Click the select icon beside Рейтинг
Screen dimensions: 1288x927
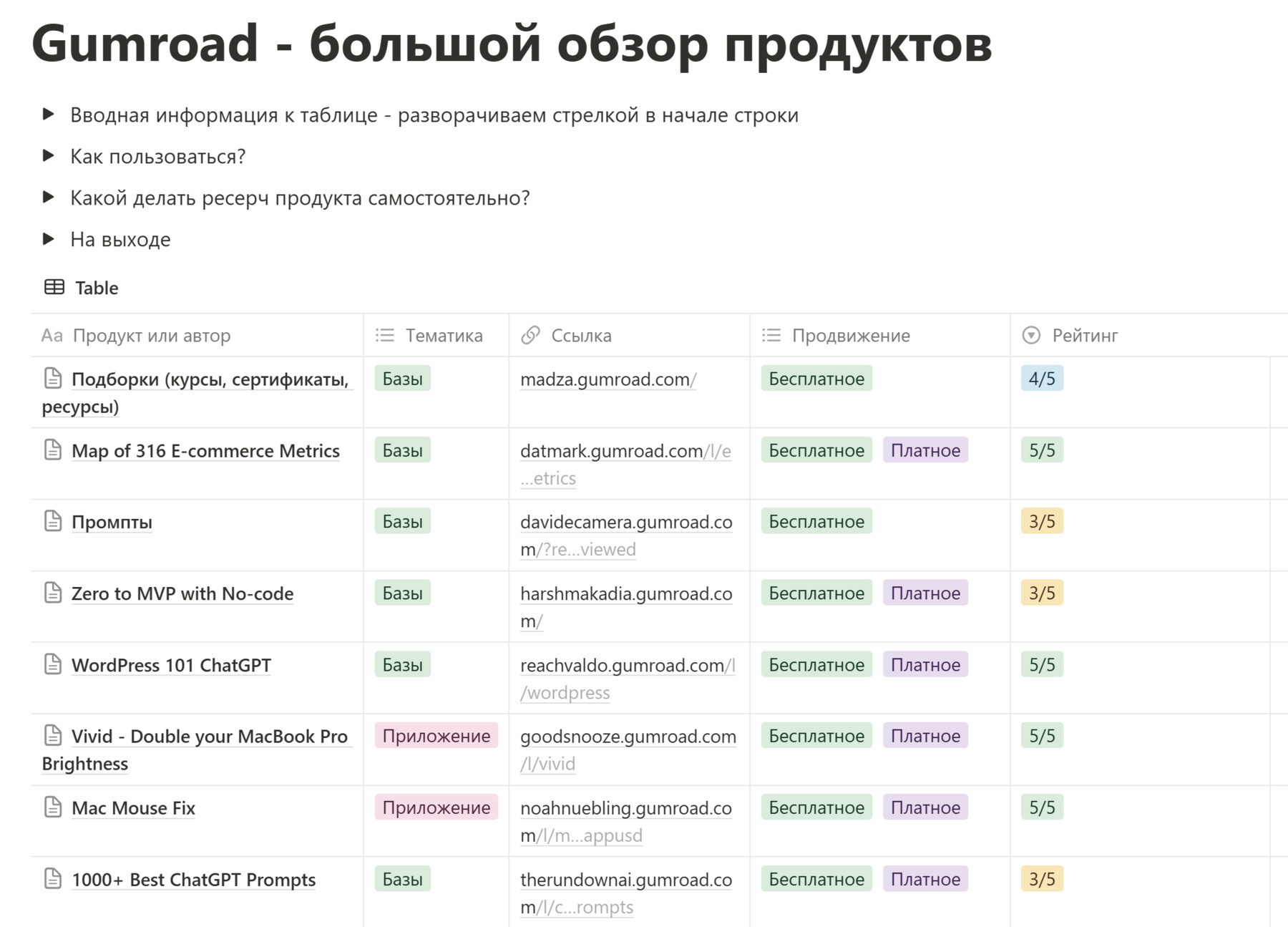[1031, 335]
